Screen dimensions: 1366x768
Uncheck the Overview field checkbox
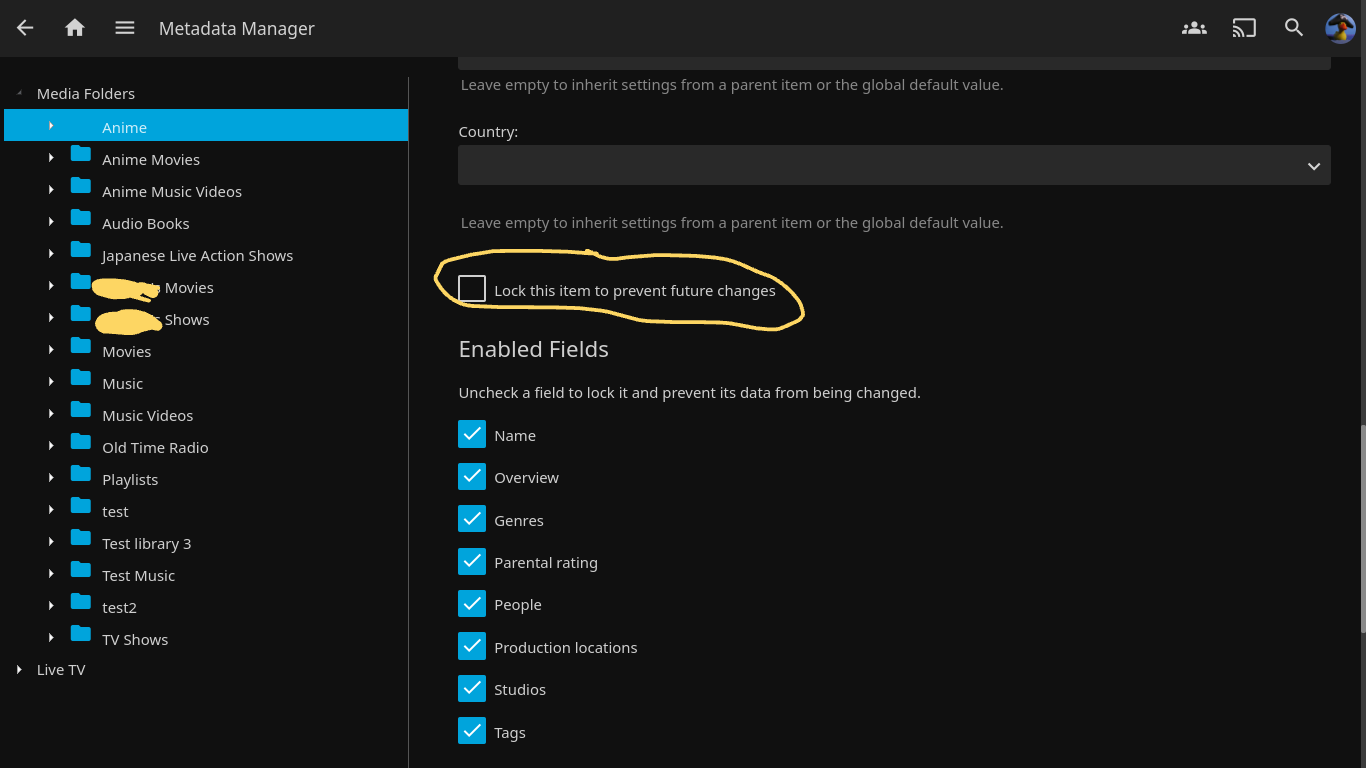472,477
